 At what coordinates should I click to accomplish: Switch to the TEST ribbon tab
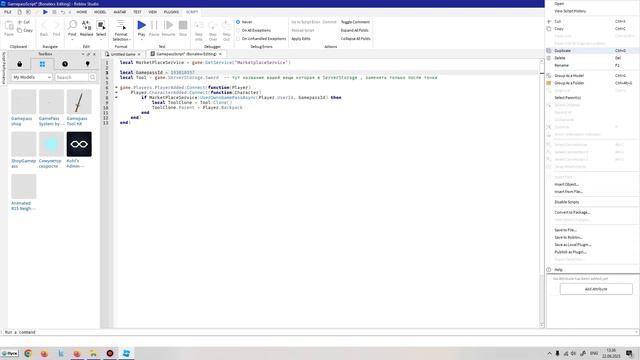(x=137, y=12)
